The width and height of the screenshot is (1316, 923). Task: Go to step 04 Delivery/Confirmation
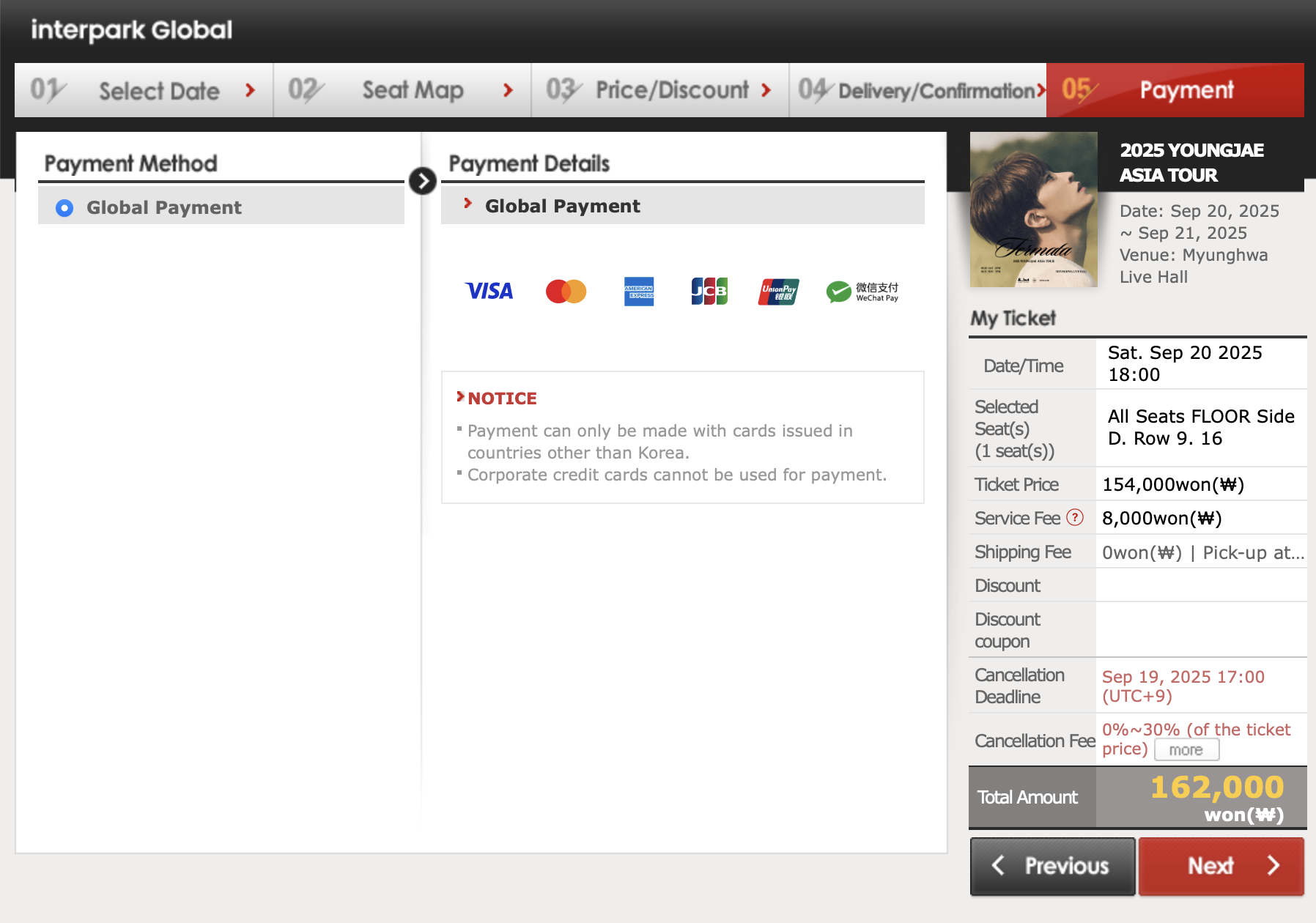(918, 90)
